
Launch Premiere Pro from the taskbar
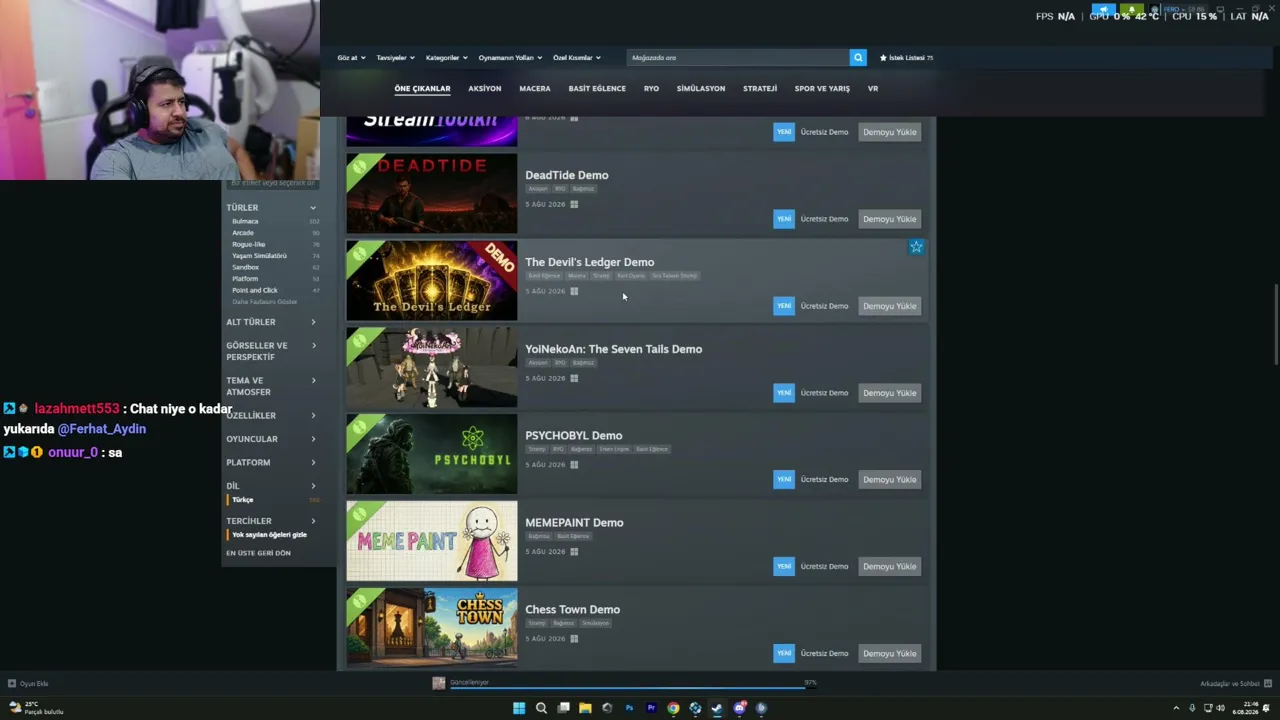(651, 708)
